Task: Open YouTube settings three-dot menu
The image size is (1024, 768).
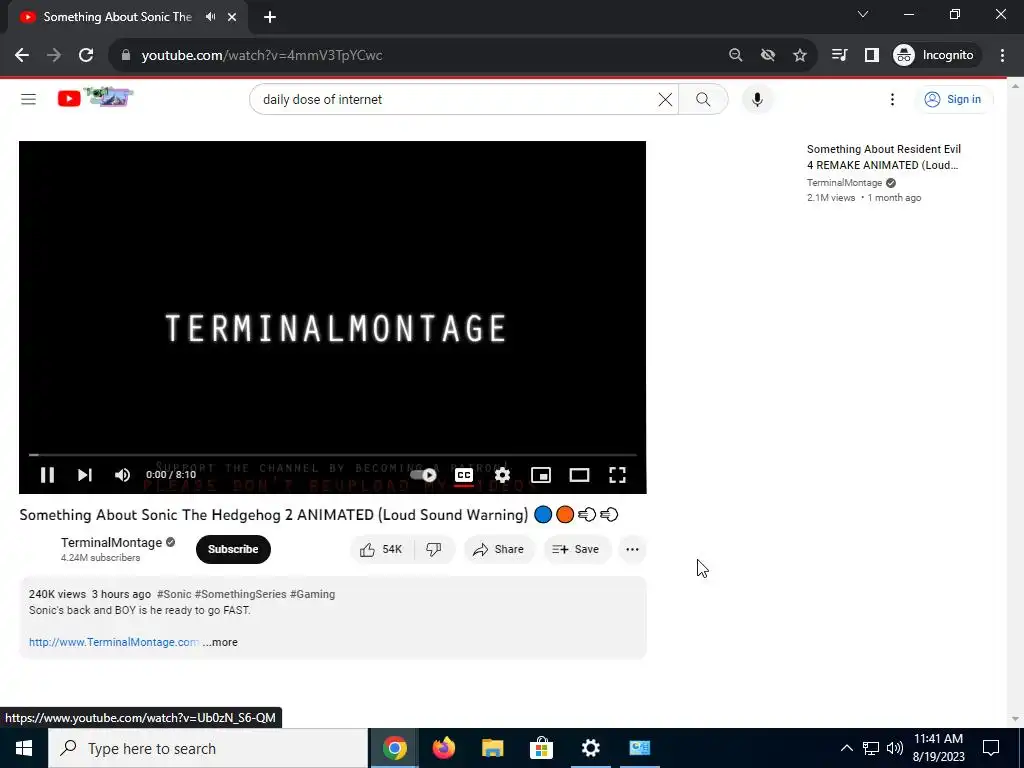Action: point(892,99)
